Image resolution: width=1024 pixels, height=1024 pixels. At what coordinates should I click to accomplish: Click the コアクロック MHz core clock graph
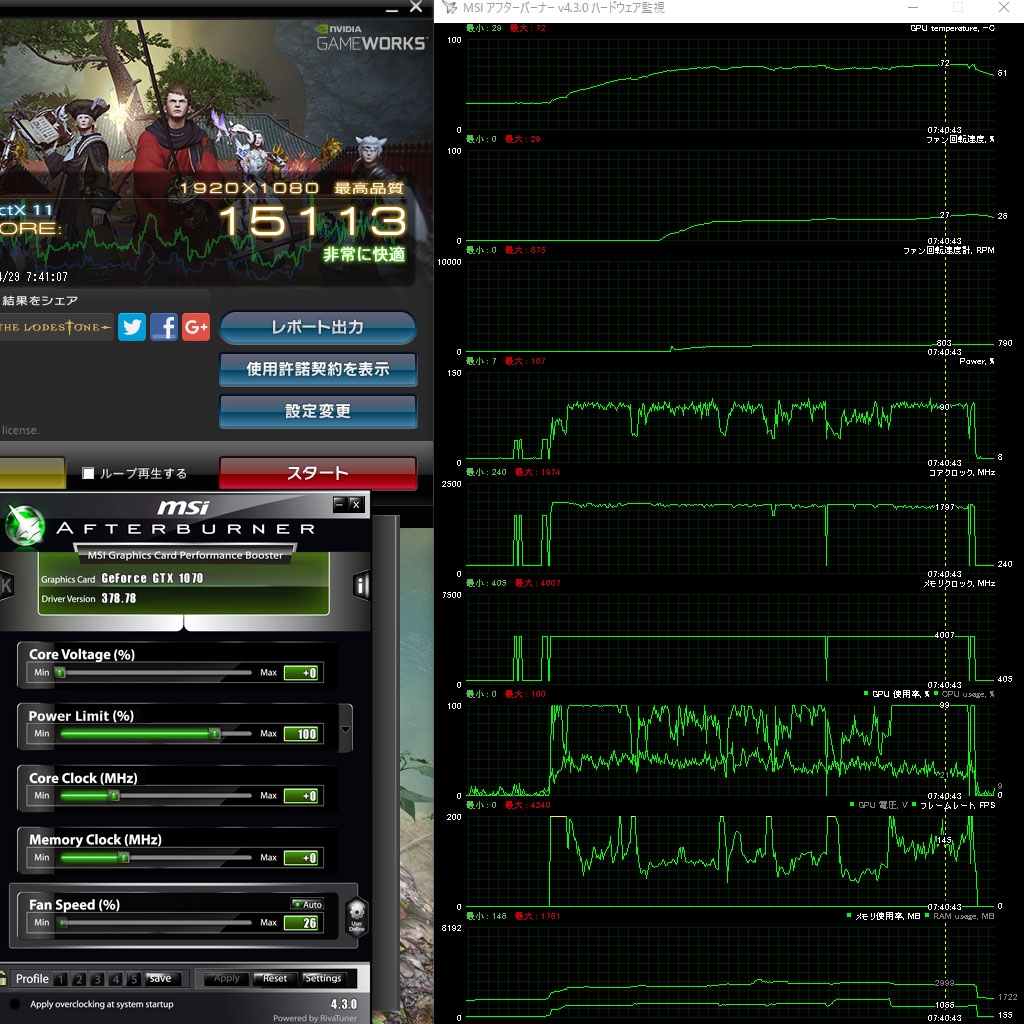click(730, 529)
